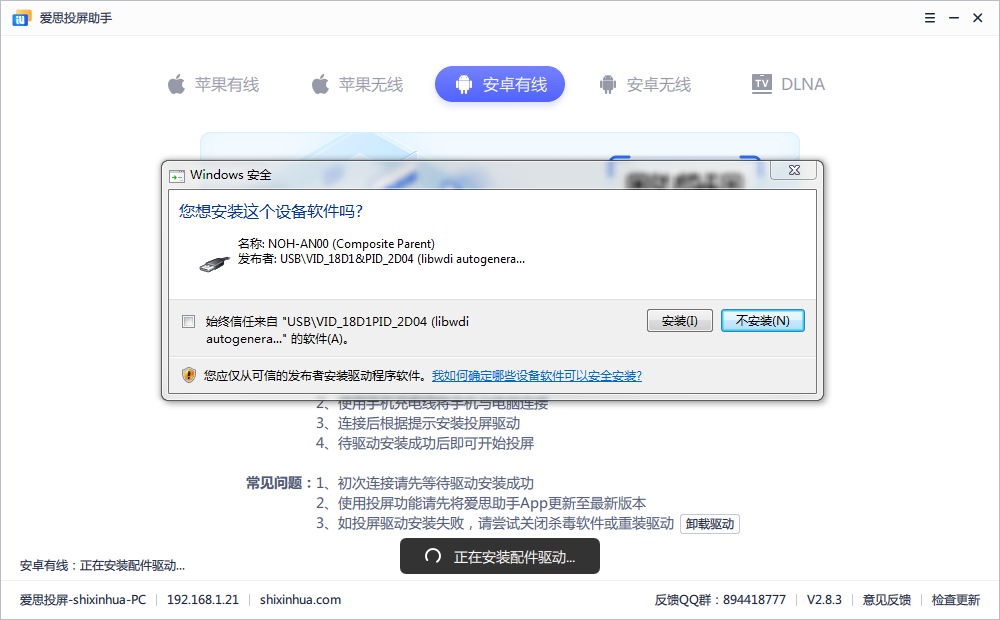Click the 意见反馈 link
The width and height of the screenshot is (1000, 620).
pos(886,600)
